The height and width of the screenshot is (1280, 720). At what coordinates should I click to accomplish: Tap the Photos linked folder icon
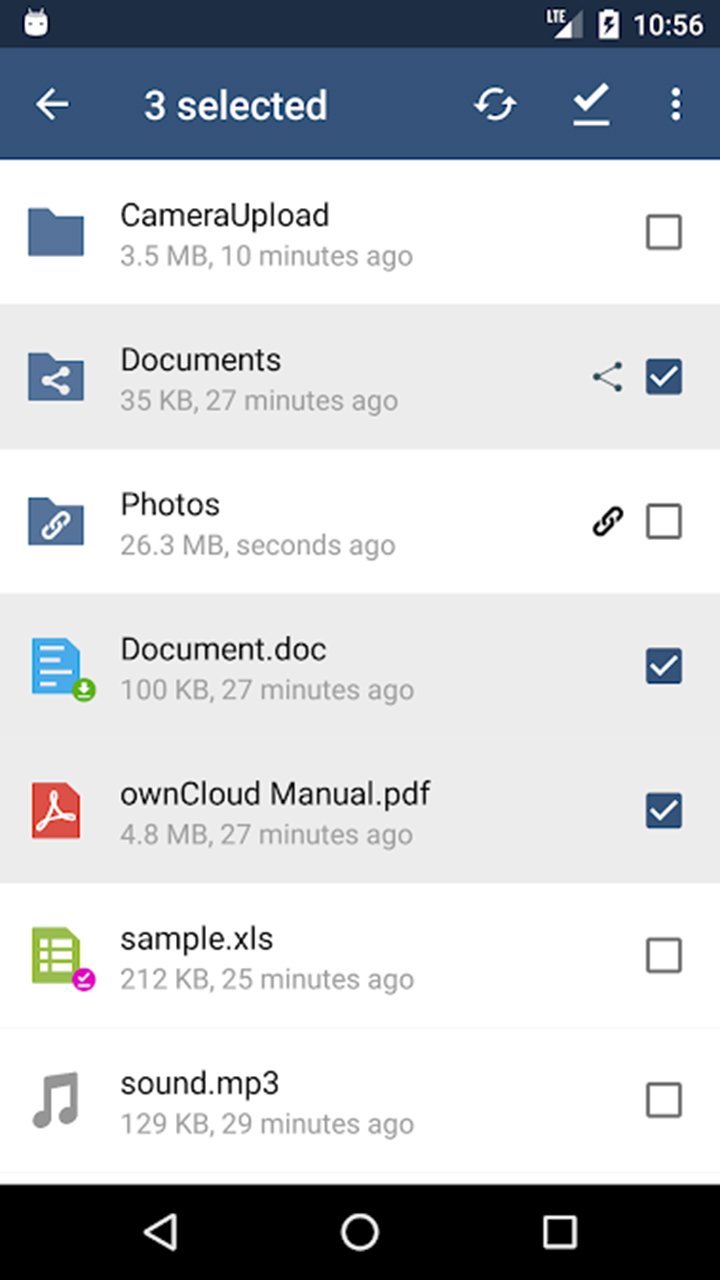click(56, 522)
